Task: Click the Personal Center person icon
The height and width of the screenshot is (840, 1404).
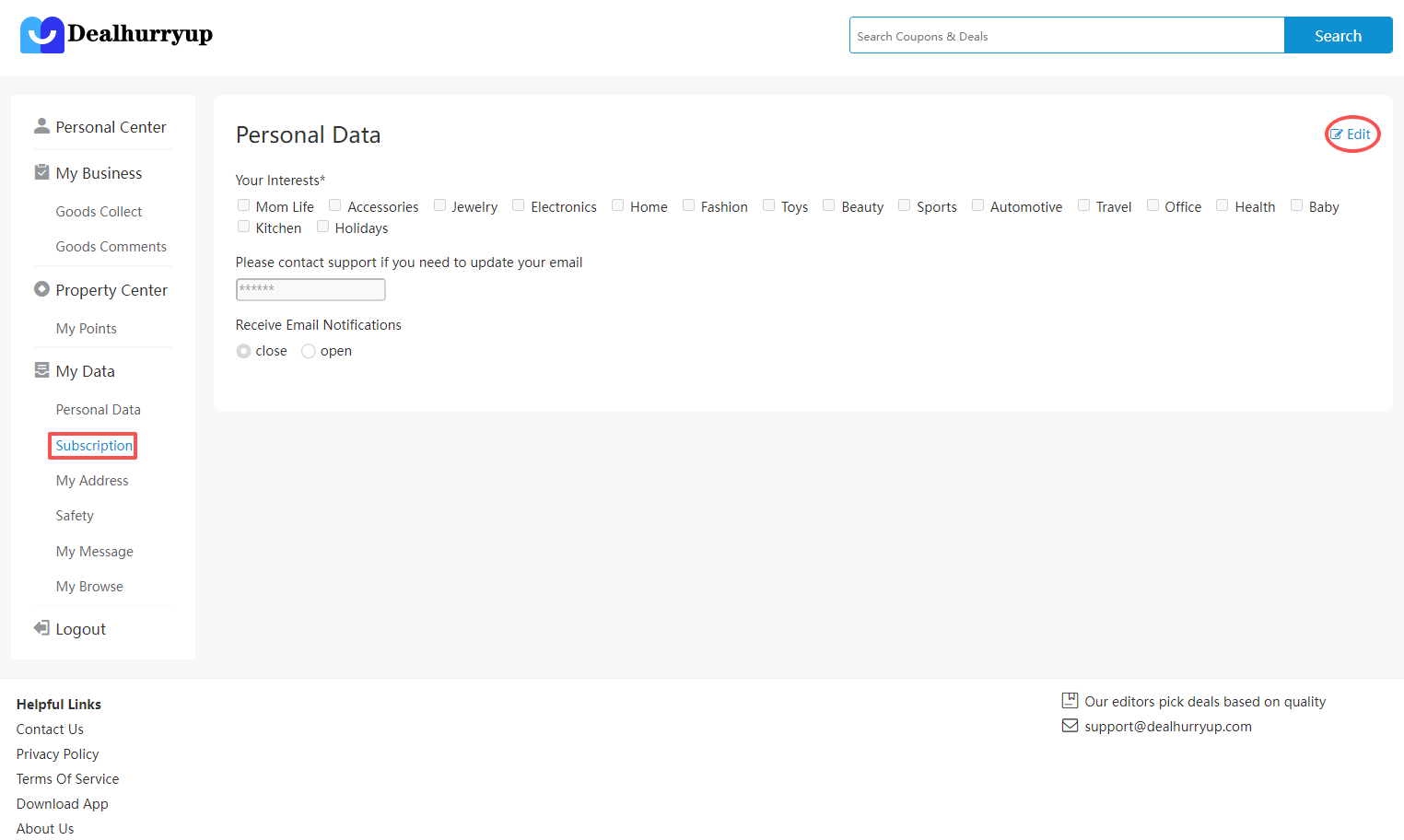Action: point(41,125)
